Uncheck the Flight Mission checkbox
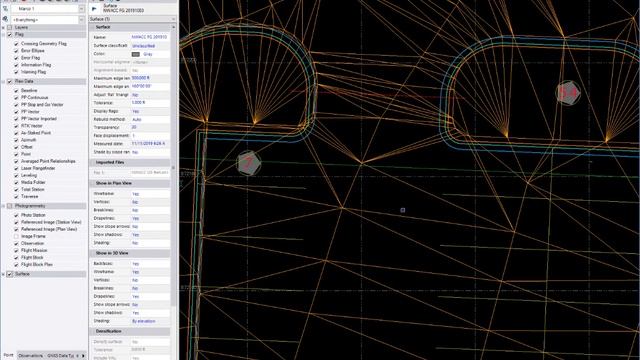The height and width of the screenshot is (360, 640). 16,250
